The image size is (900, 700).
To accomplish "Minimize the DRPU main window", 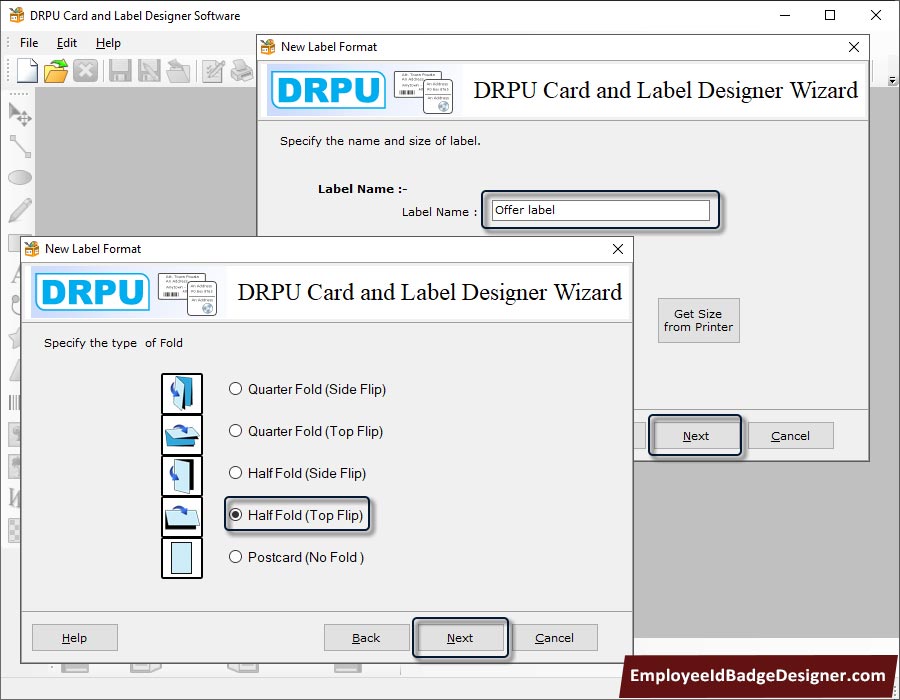I will tap(785, 15).
